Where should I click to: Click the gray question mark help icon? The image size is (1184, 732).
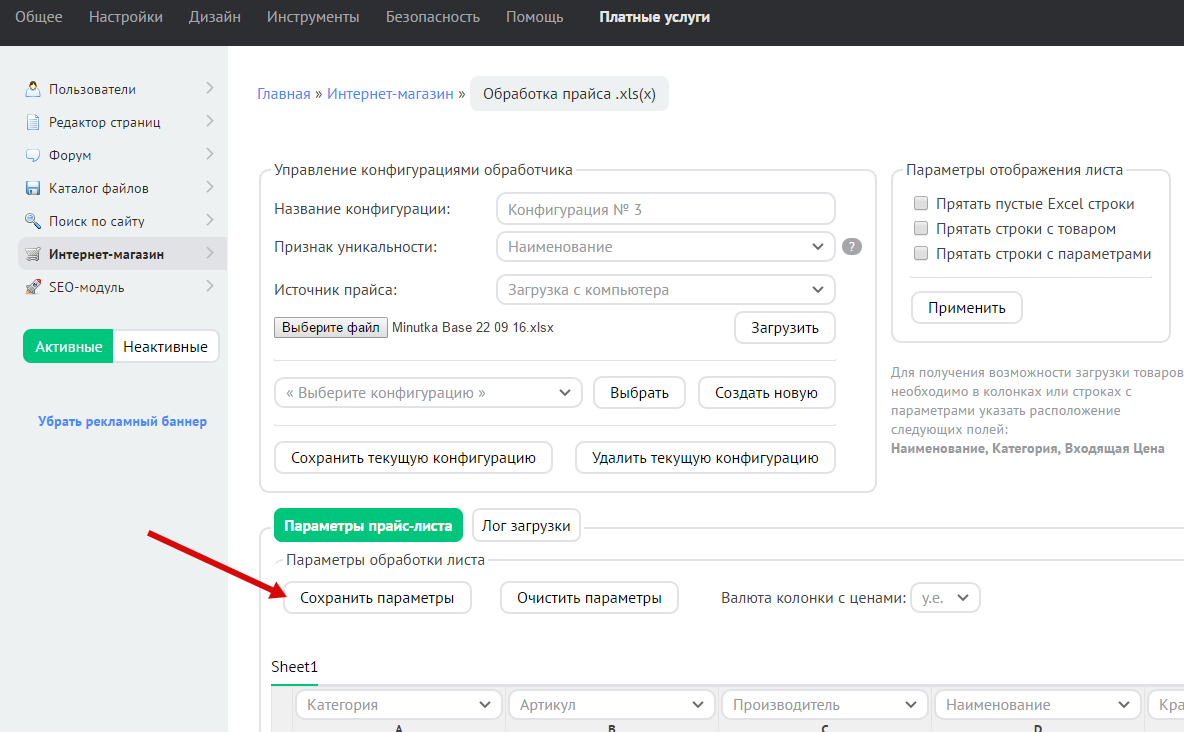pos(852,247)
